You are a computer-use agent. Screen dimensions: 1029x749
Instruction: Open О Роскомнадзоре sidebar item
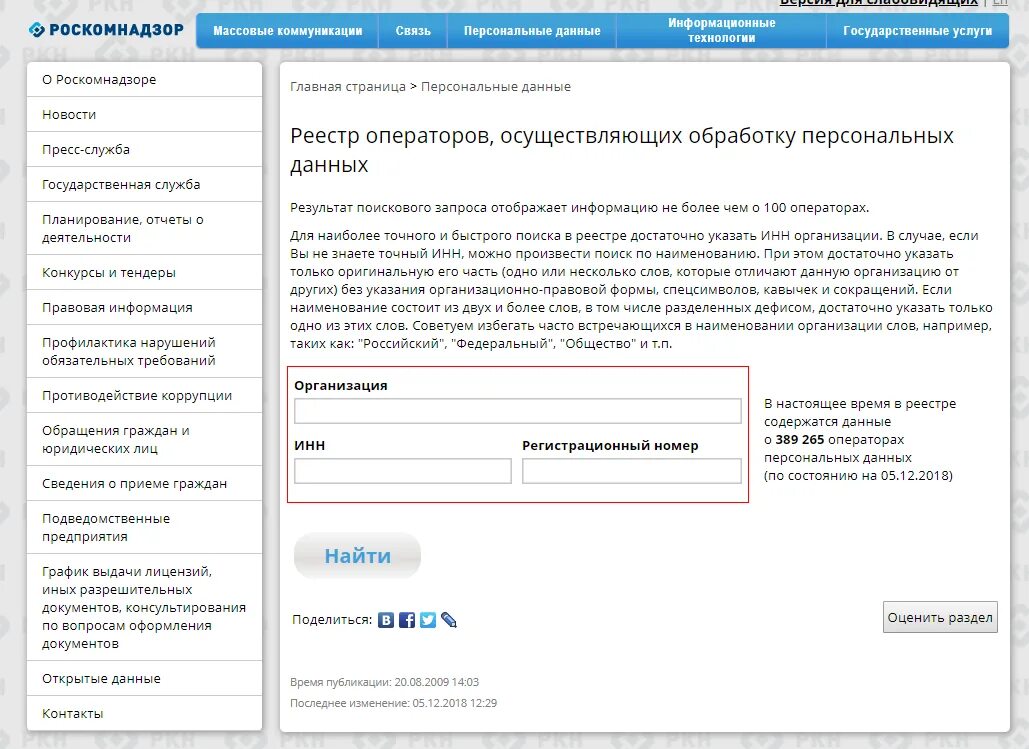pos(144,79)
